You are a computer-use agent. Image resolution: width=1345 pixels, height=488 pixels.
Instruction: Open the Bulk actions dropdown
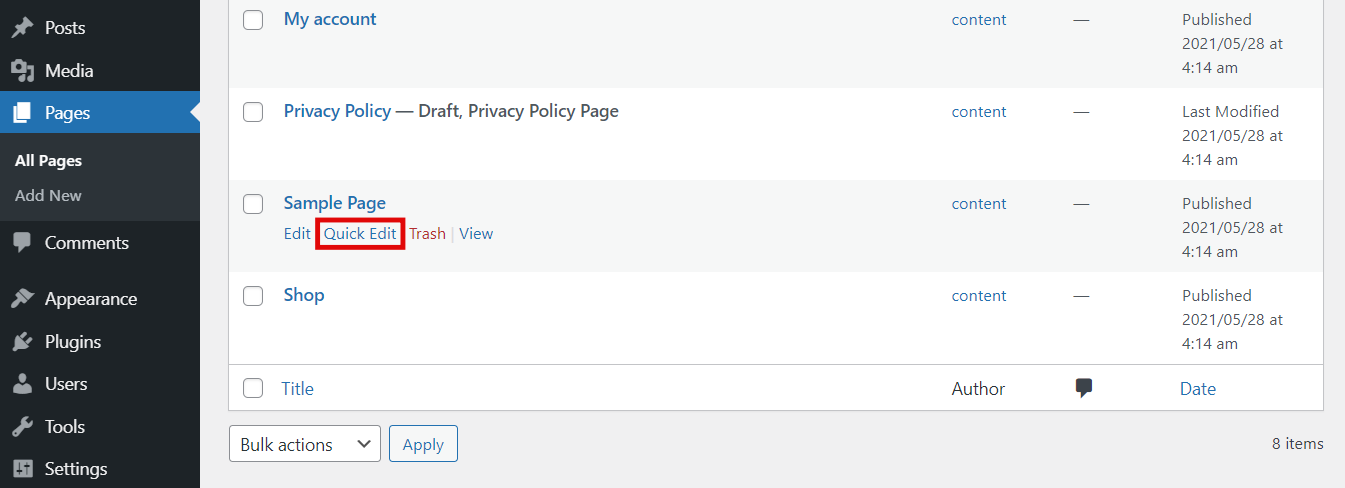(x=305, y=444)
